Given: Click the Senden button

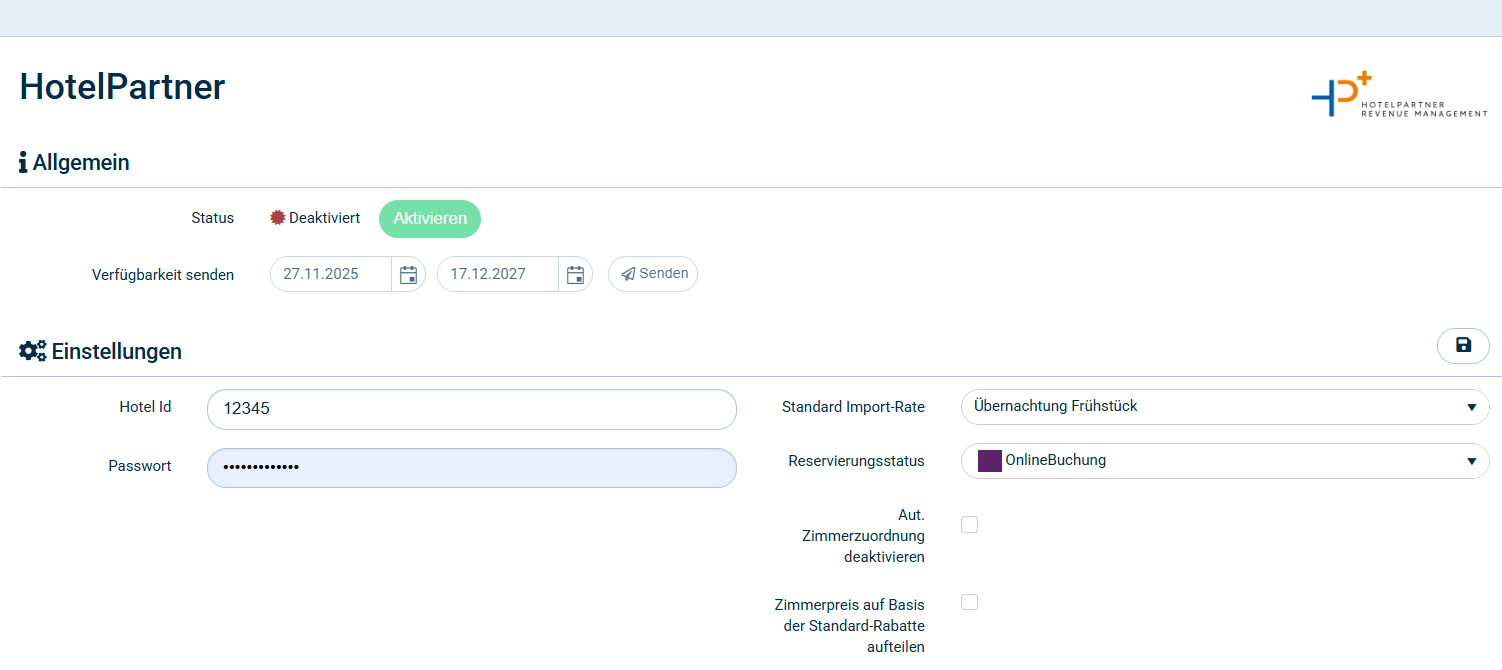Looking at the screenshot, I should (653, 274).
